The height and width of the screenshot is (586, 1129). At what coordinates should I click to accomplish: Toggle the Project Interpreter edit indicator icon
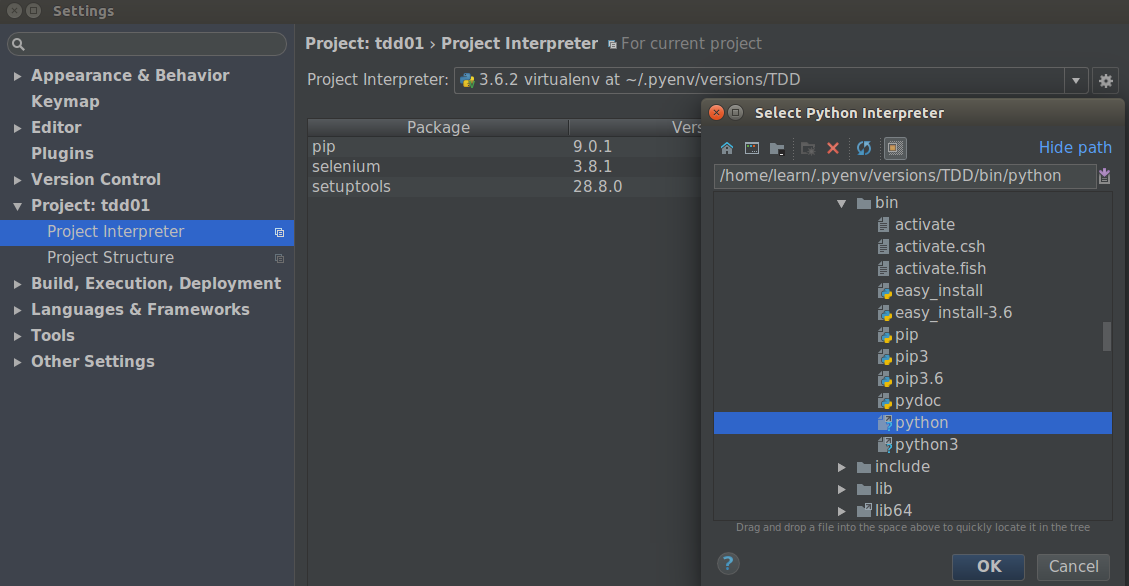pos(279,231)
